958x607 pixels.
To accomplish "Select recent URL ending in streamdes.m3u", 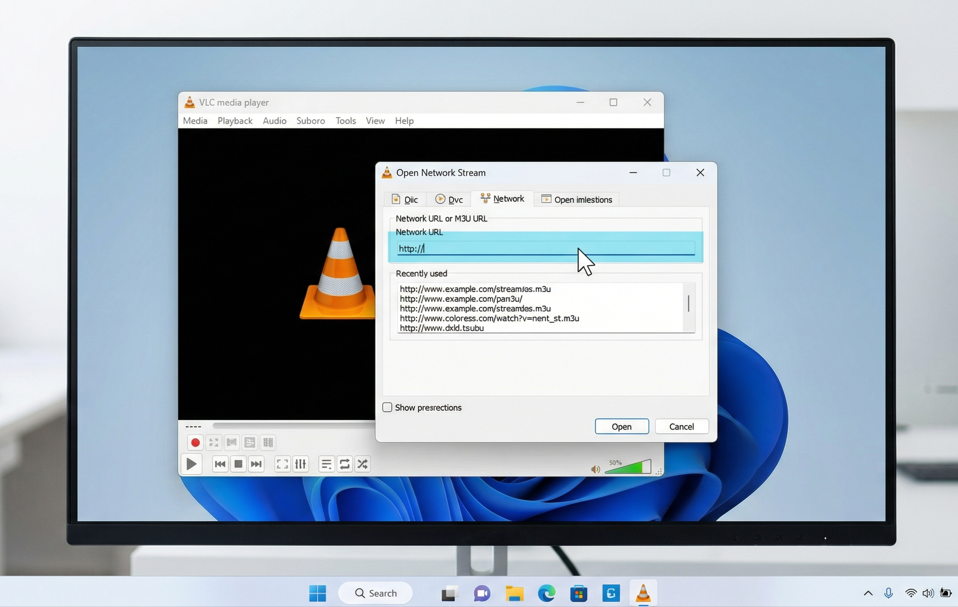I will (475, 308).
